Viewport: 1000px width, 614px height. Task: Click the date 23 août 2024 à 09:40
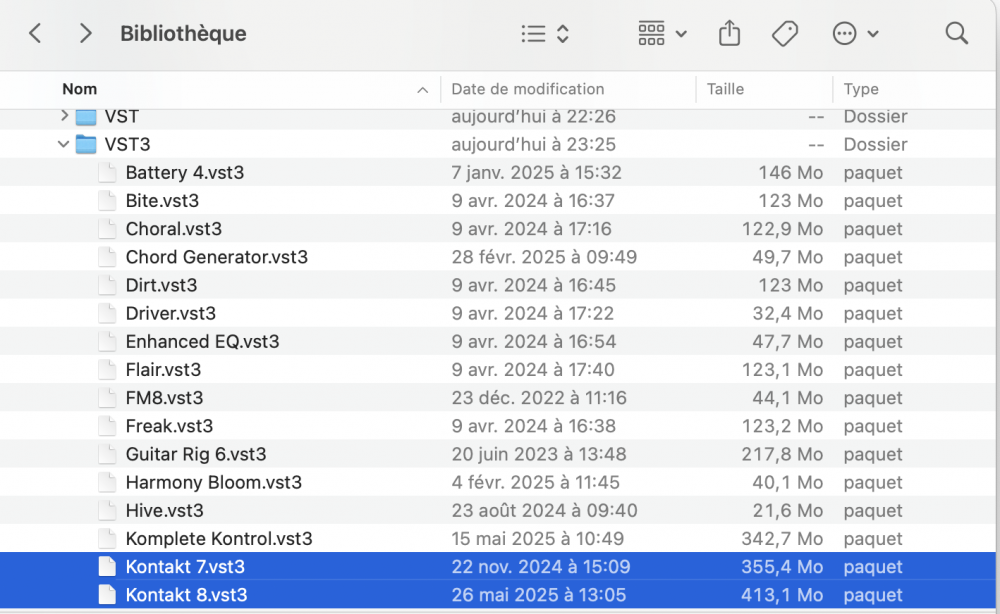click(544, 510)
